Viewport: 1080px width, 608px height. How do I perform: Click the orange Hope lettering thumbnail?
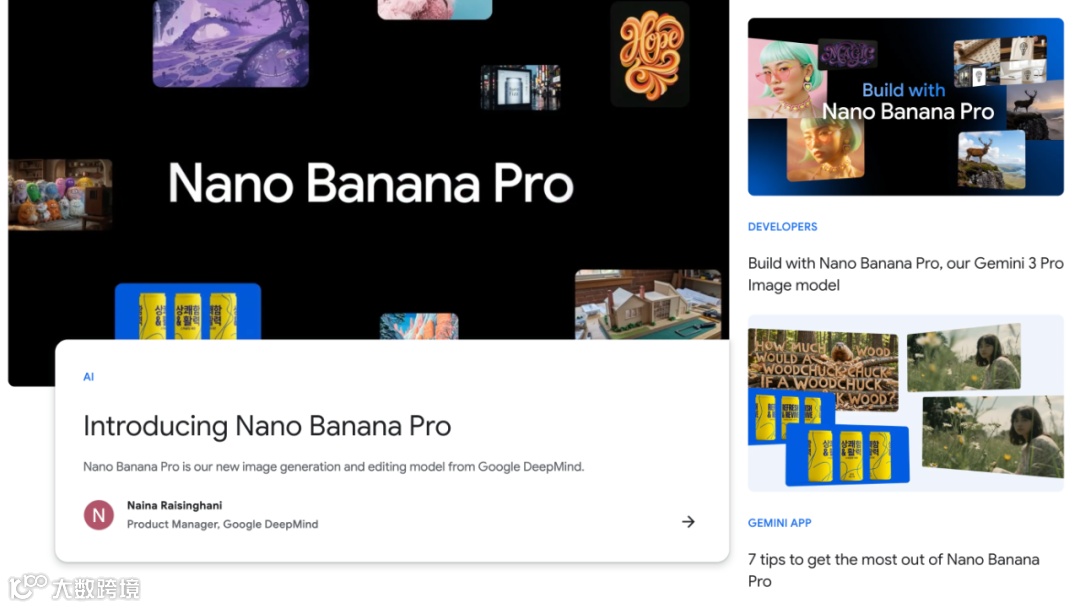pyautogui.click(x=650, y=54)
